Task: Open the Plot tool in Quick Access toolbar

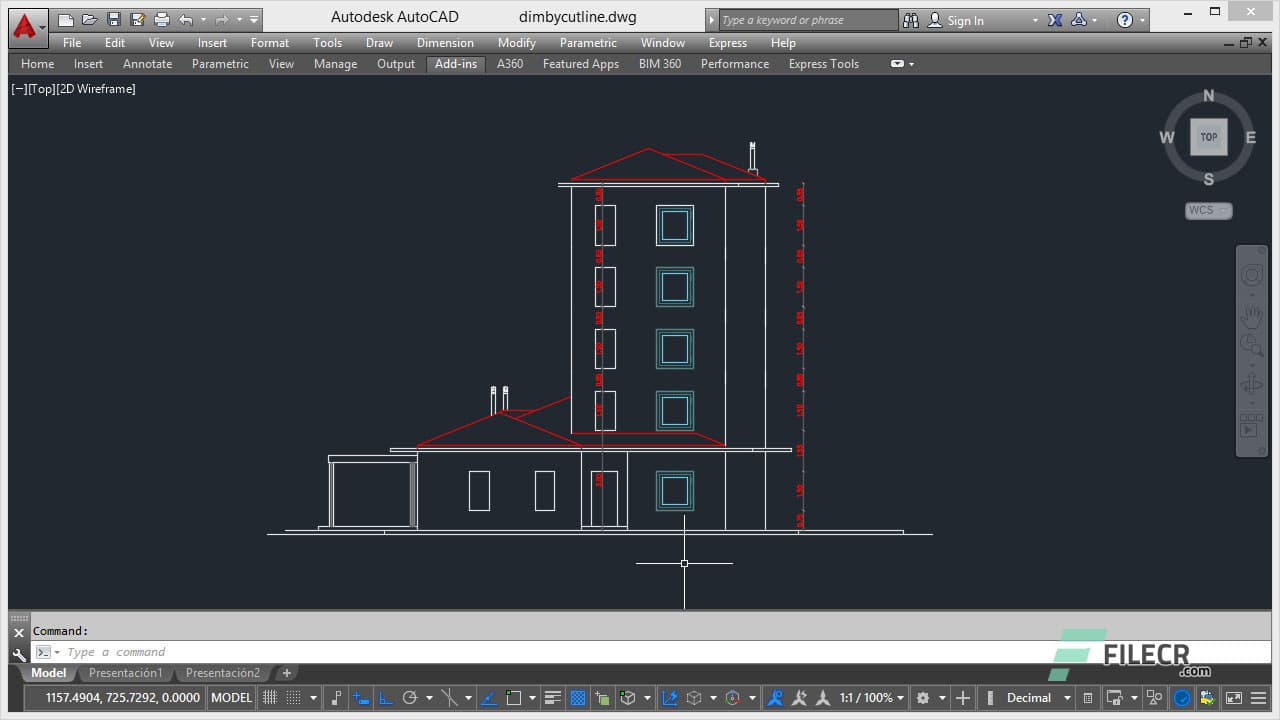Action: 160,18
